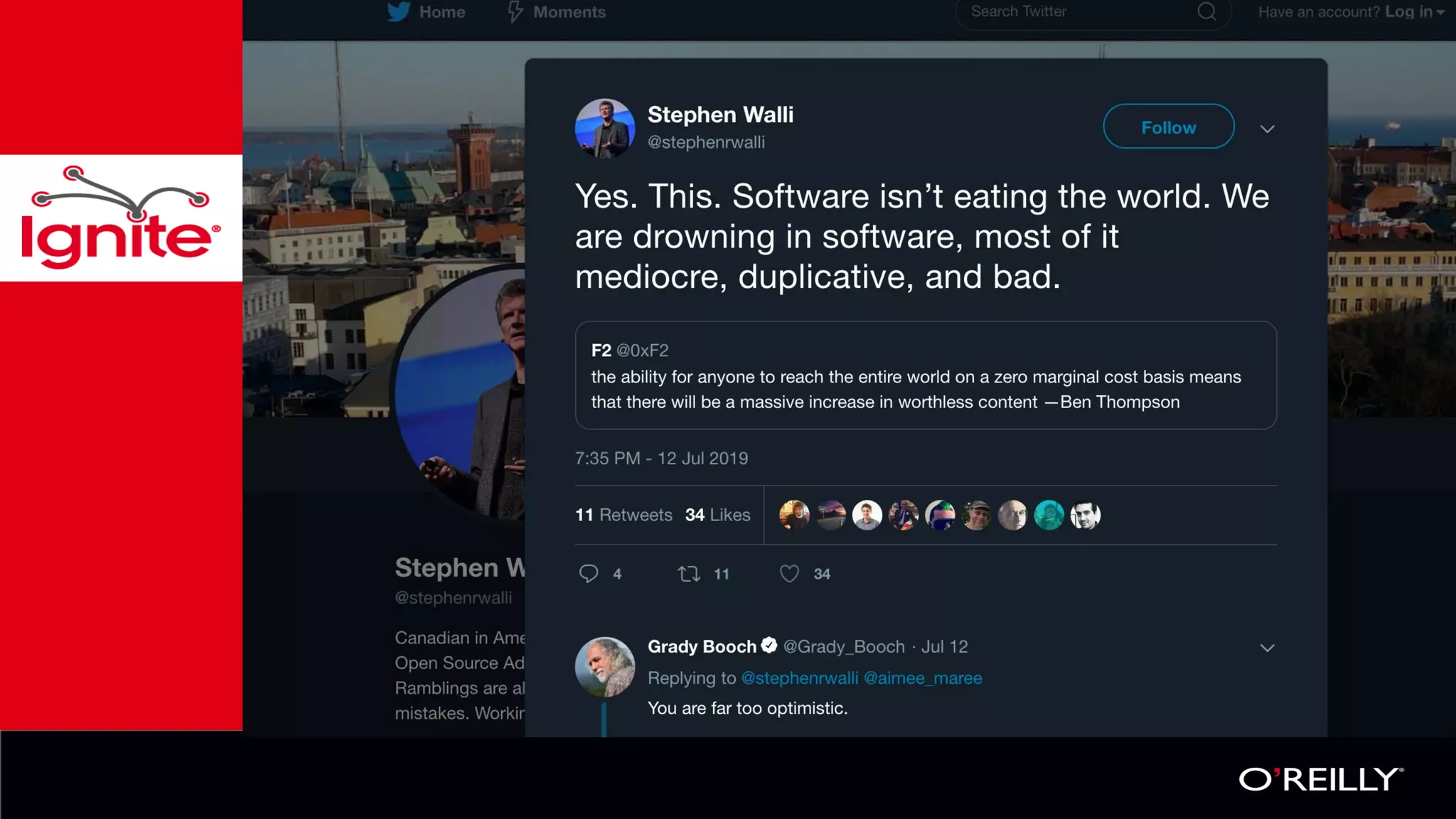1456x819 pixels.
Task: Follow Stephen Walli
Action: point(1168,127)
